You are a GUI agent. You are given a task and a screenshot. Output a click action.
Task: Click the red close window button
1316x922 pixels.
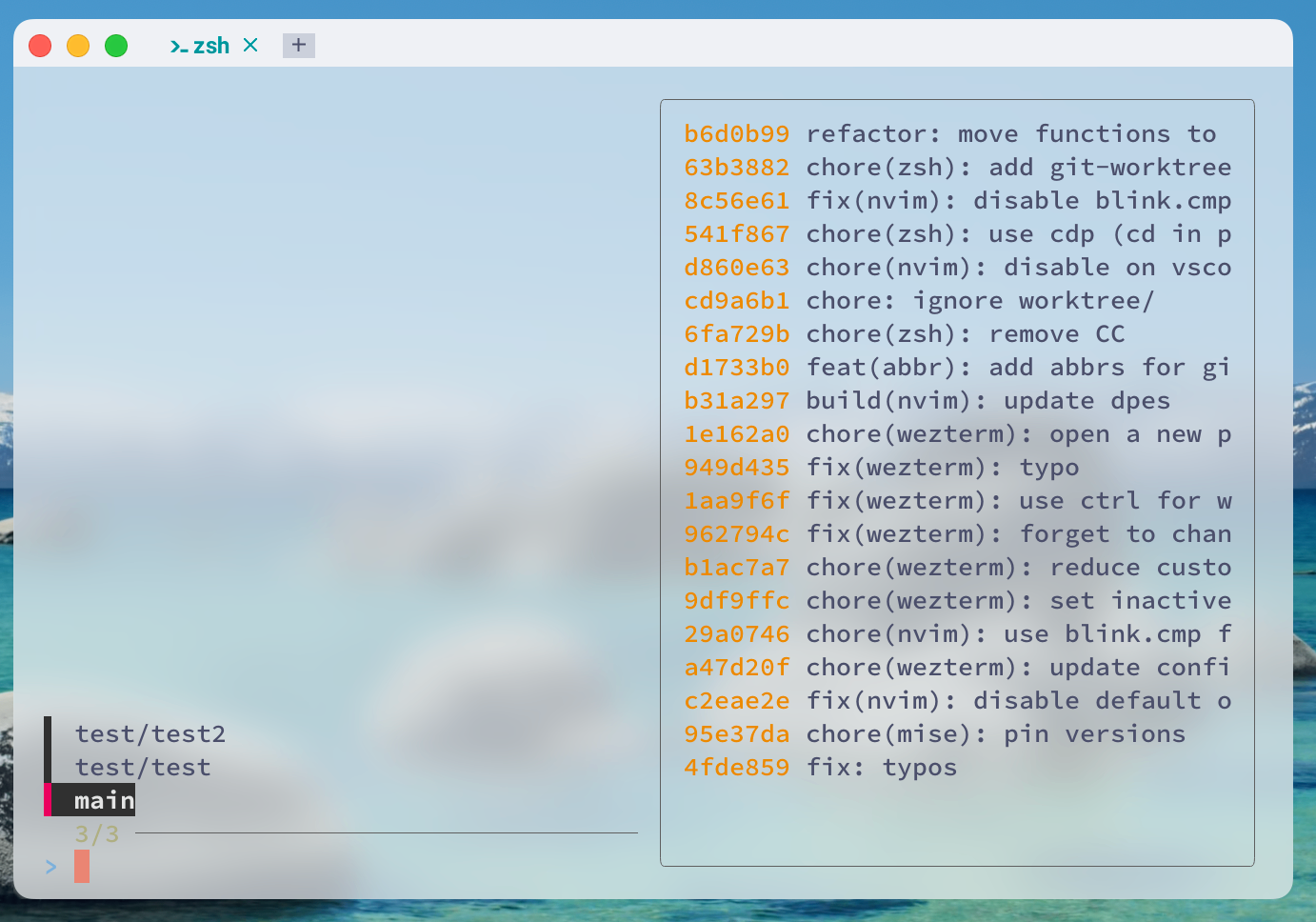(40, 46)
